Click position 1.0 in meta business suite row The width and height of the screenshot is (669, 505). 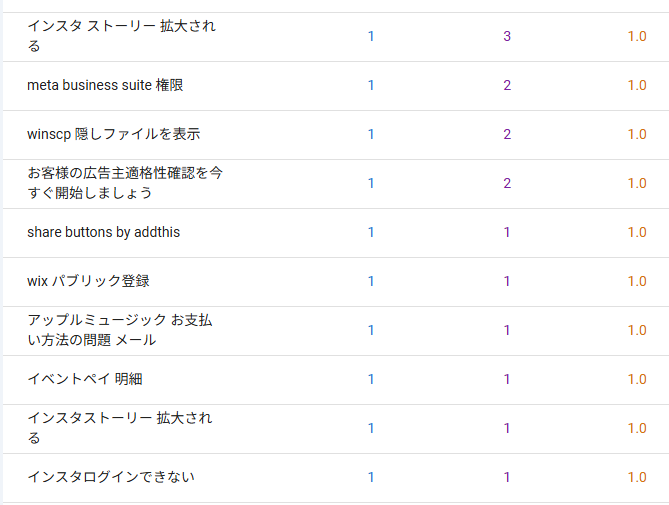pyautogui.click(x=637, y=86)
